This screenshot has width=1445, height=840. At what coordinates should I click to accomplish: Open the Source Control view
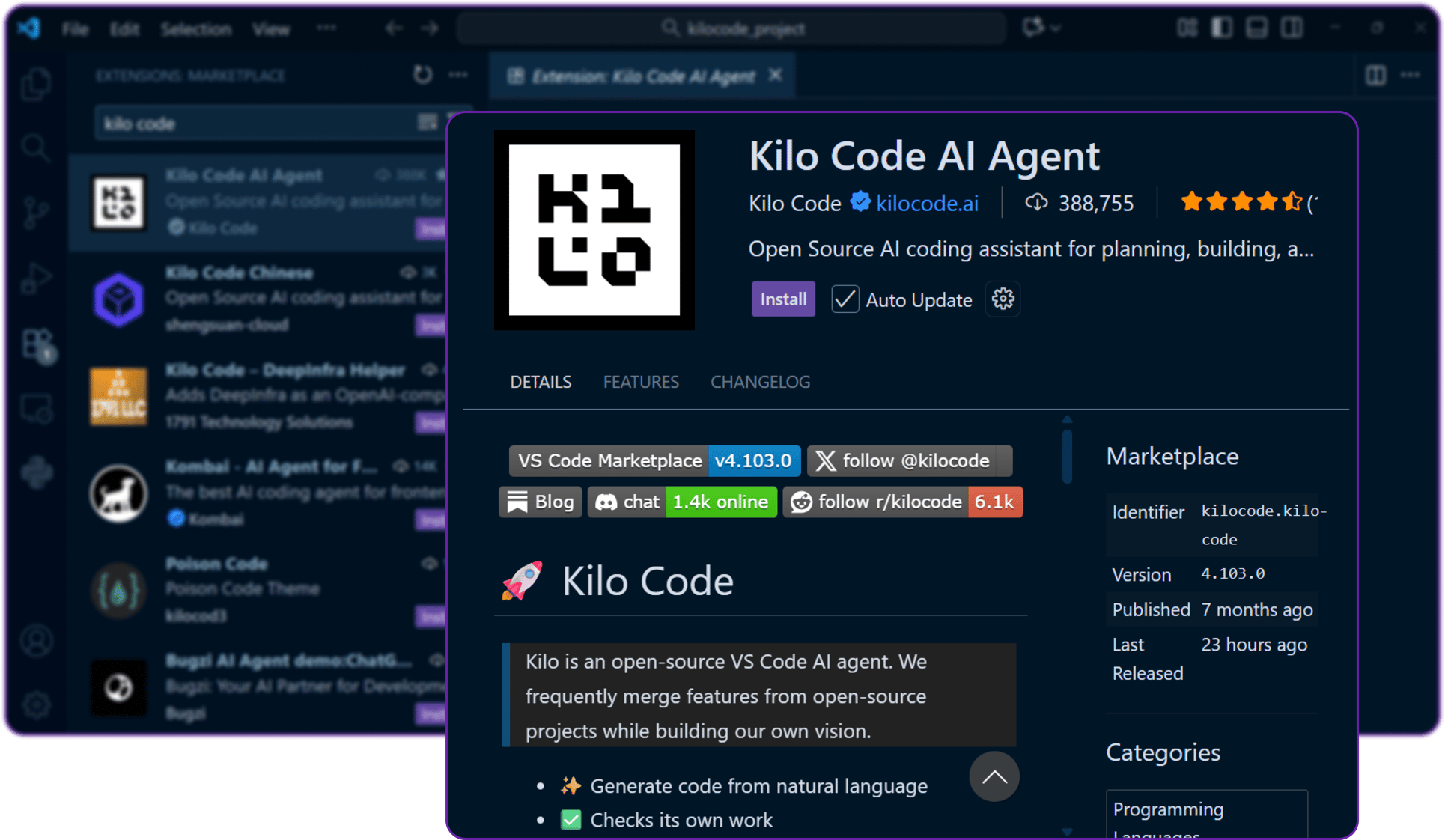click(x=35, y=213)
